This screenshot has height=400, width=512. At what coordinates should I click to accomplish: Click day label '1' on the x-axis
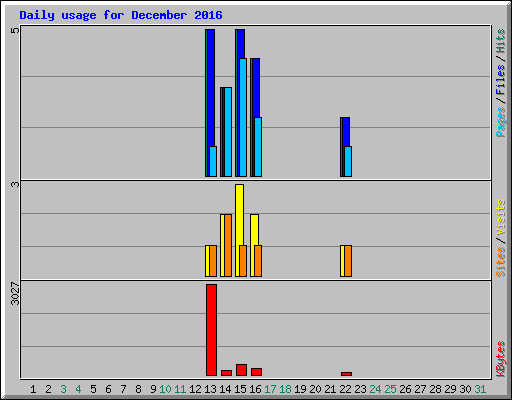click(x=33, y=389)
